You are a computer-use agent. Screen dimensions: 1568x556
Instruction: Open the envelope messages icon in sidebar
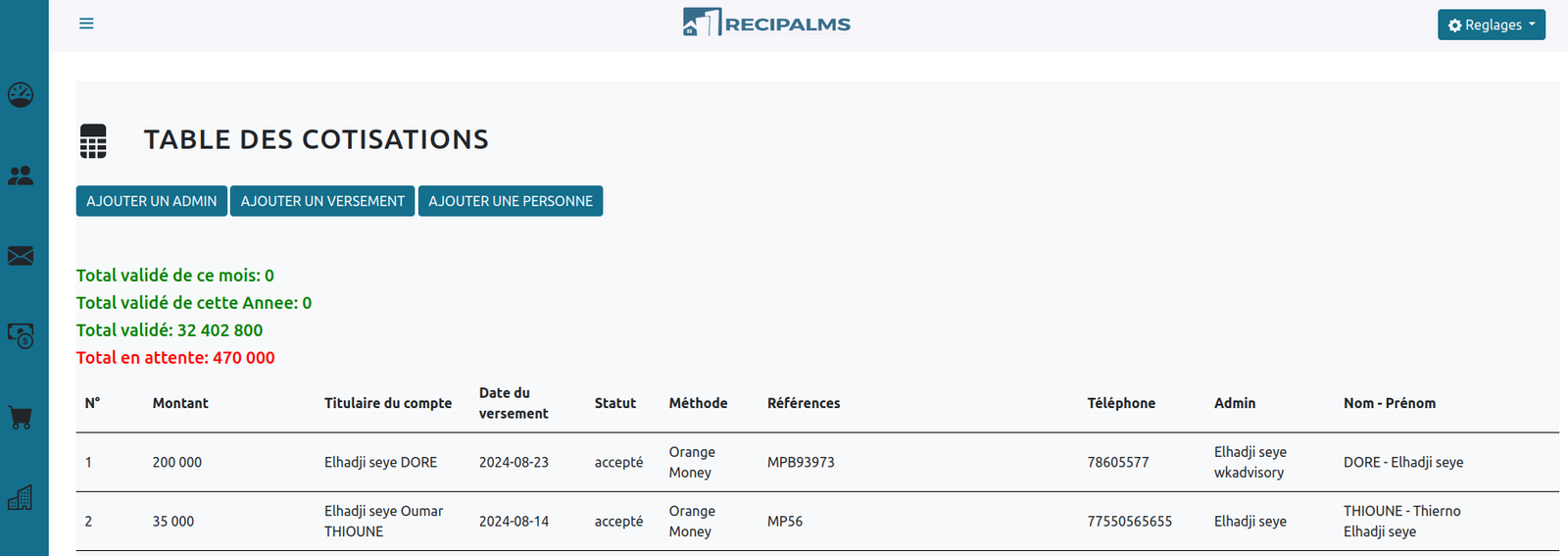[x=21, y=256]
